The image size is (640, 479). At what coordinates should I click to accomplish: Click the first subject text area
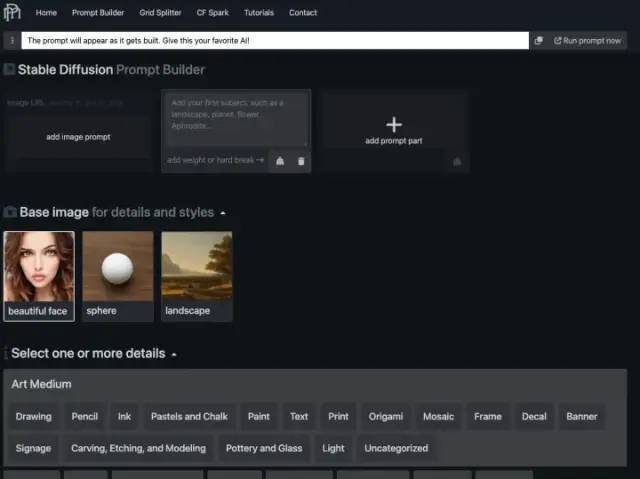point(236,119)
